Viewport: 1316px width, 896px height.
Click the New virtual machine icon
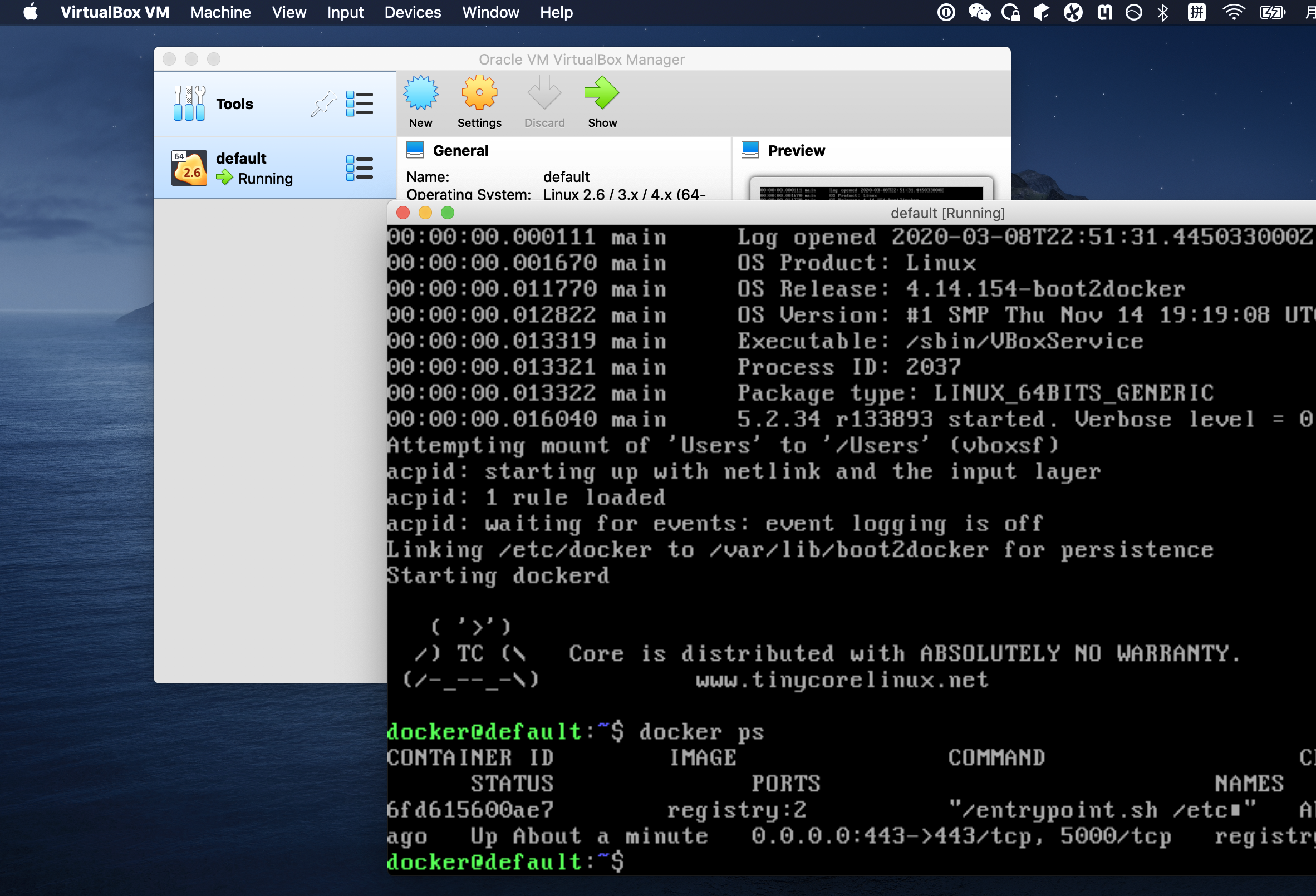(420, 93)
